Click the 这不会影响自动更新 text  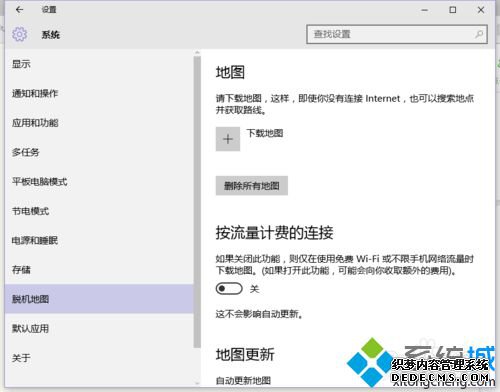[x=259, y=314]
